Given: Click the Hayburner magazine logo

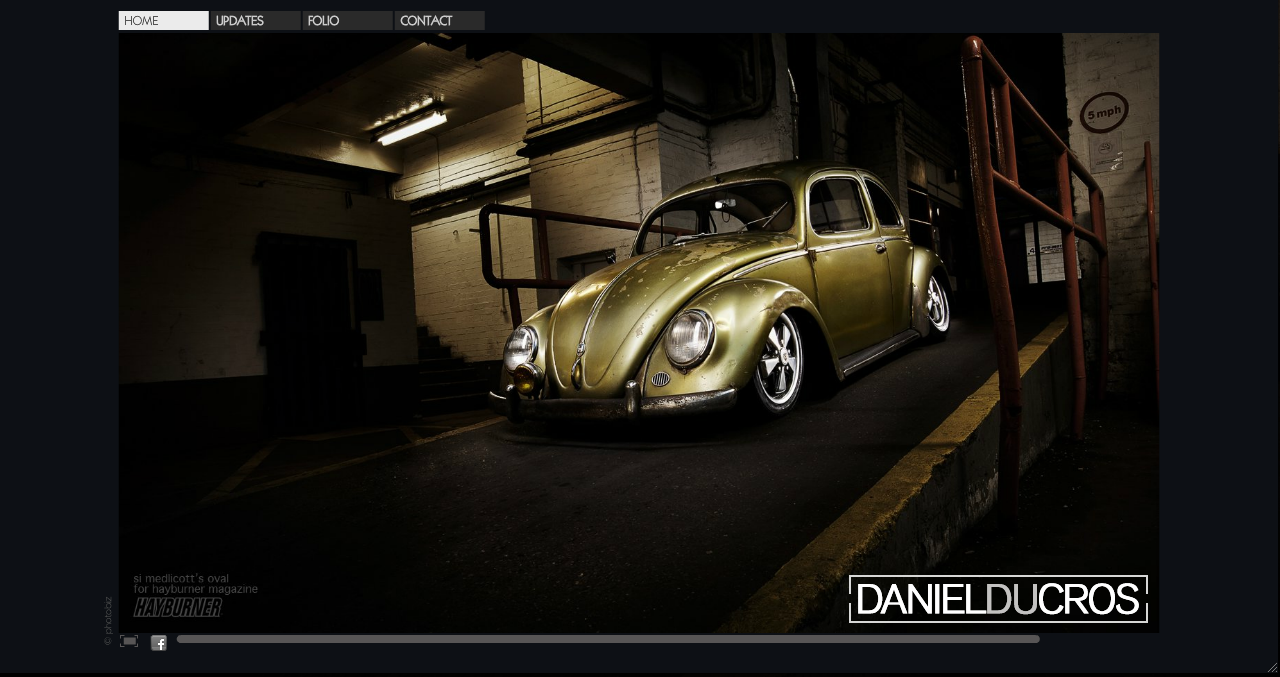Looking at the screenshot, I should (x=178, y=608).
